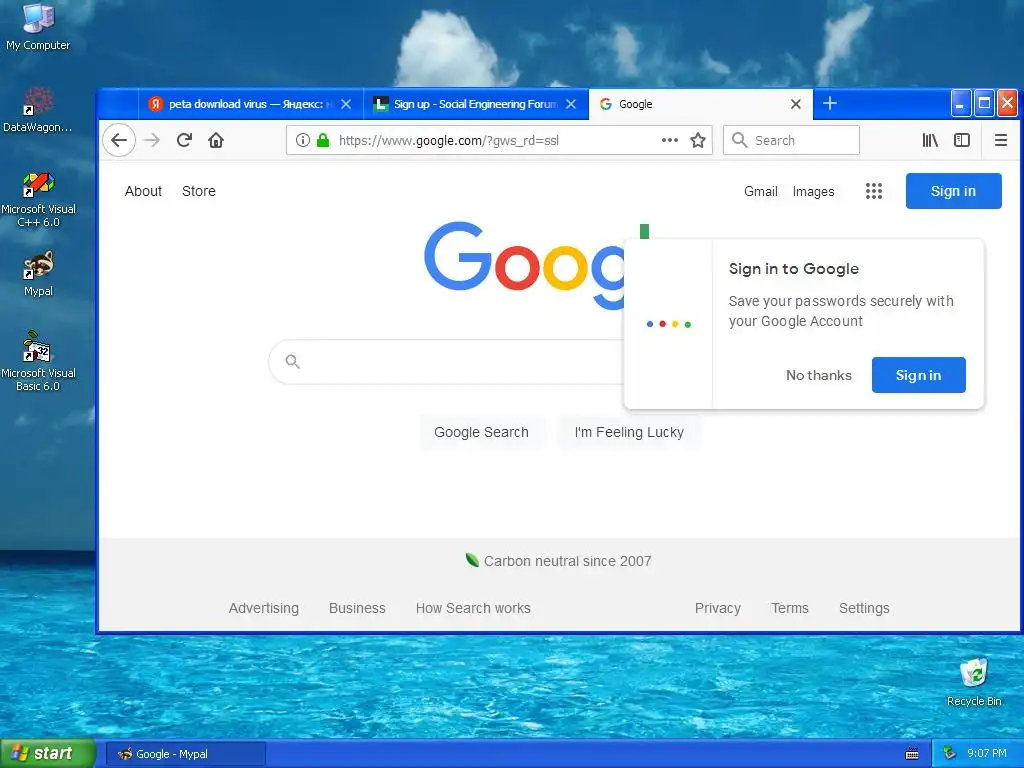Select Microsoft Visual C++ 6.0 shortcut
This screenshot has height=768, width=1024.
tap(38, 199)
